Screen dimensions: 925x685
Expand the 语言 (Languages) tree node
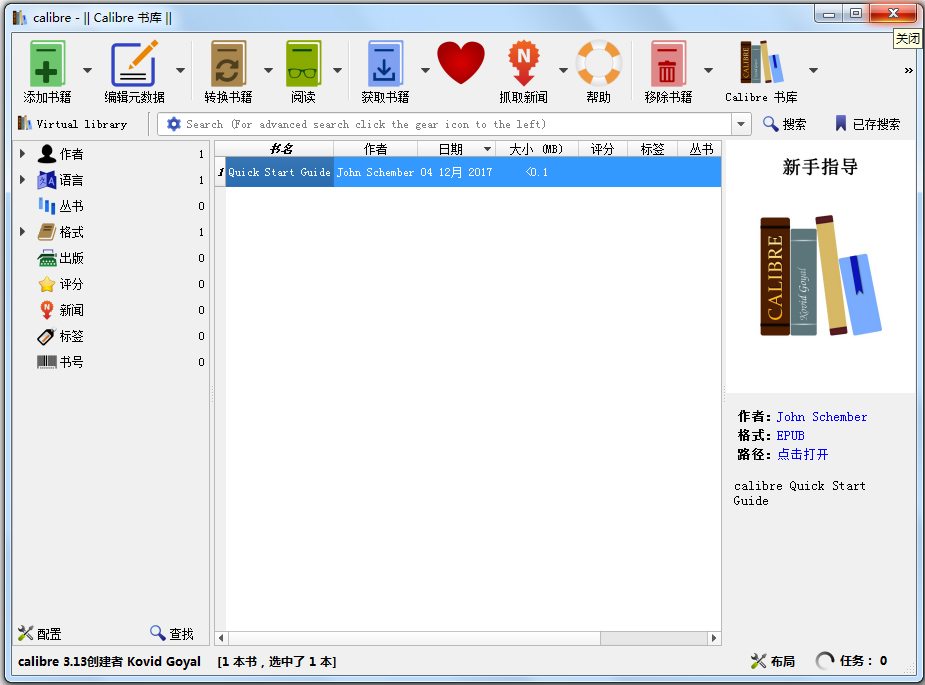(22, 180)
